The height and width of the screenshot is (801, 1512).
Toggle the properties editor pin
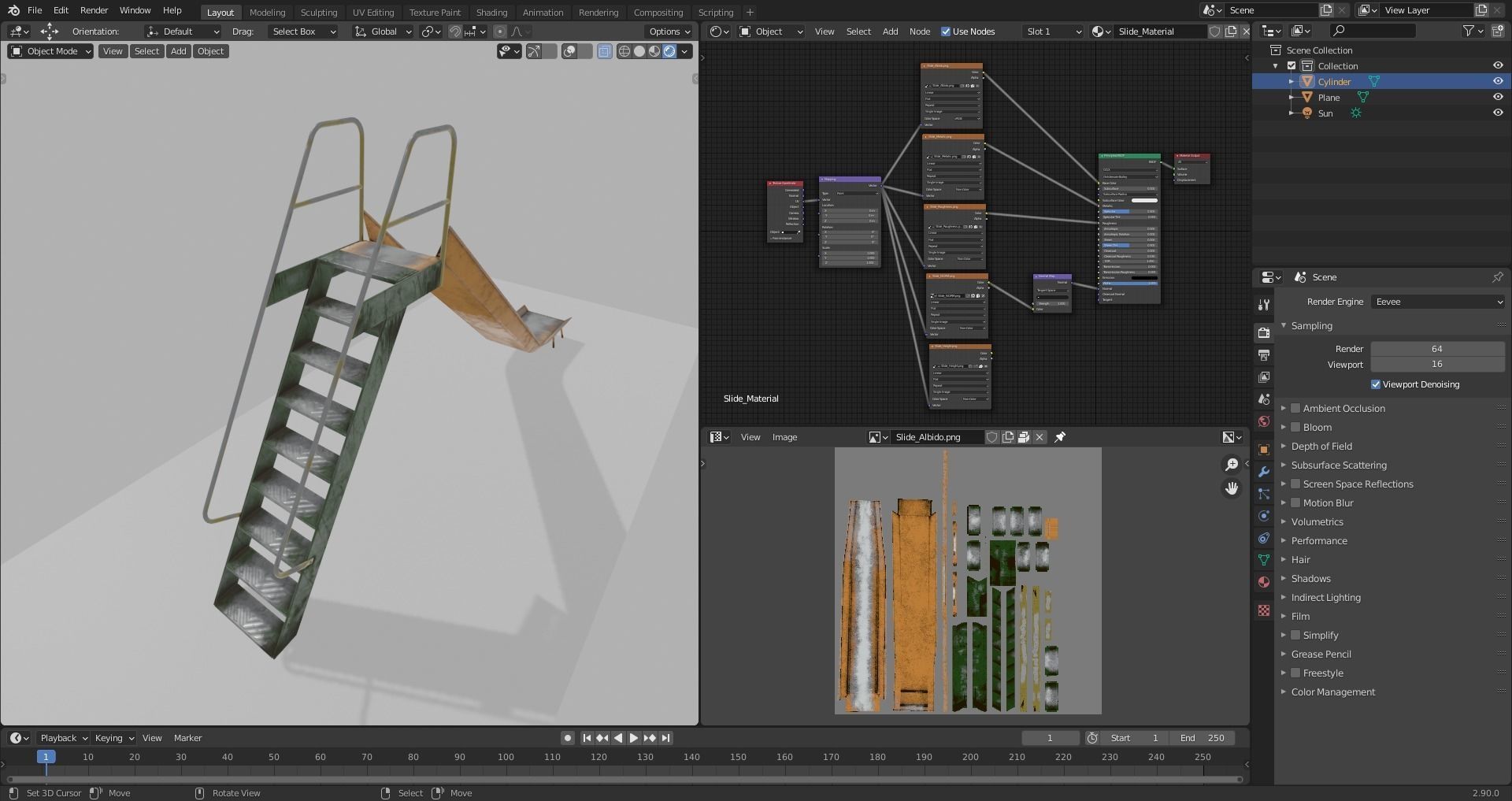pyautogui.click(x=1497, y=277)
